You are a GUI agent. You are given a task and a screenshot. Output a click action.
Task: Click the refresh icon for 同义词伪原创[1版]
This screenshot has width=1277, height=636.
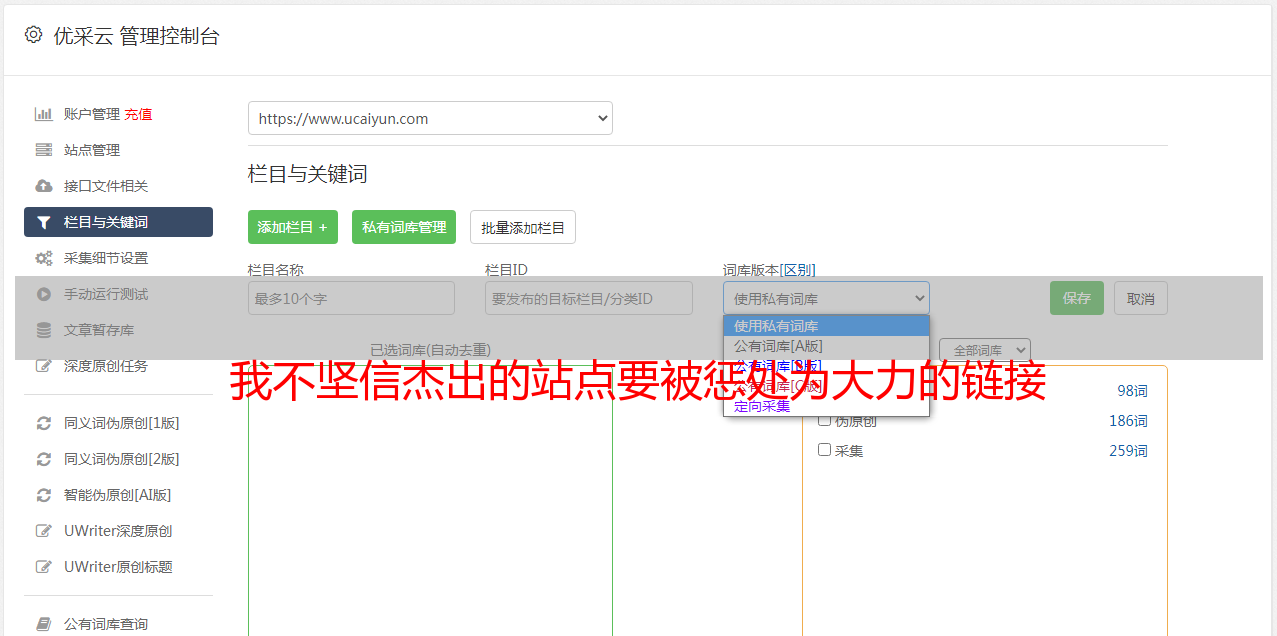point(44,423)
